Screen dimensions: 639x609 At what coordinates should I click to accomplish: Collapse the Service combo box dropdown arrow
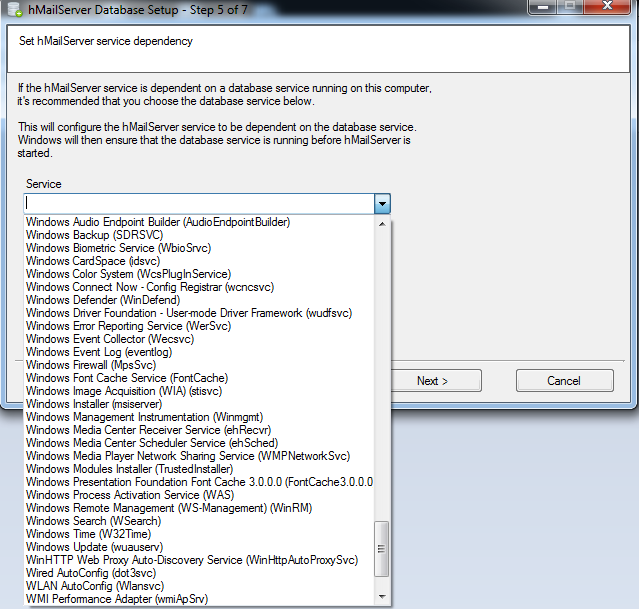[382, 203]
